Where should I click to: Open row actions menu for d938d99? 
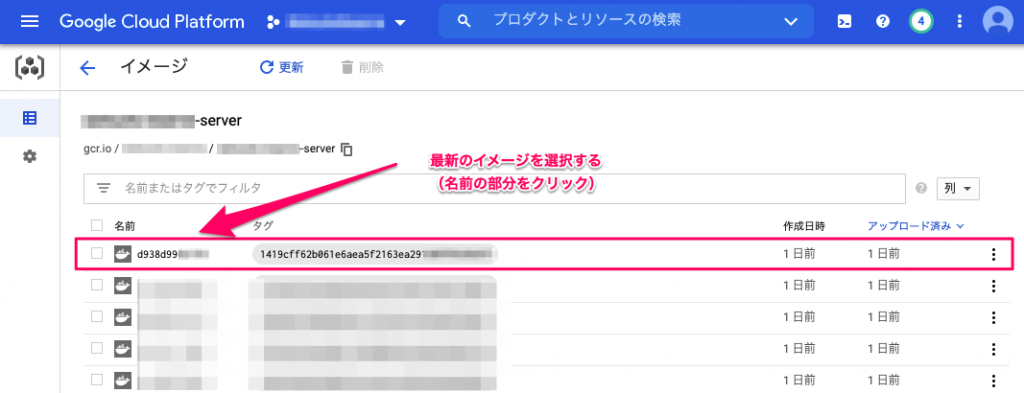tap(993, 254)
